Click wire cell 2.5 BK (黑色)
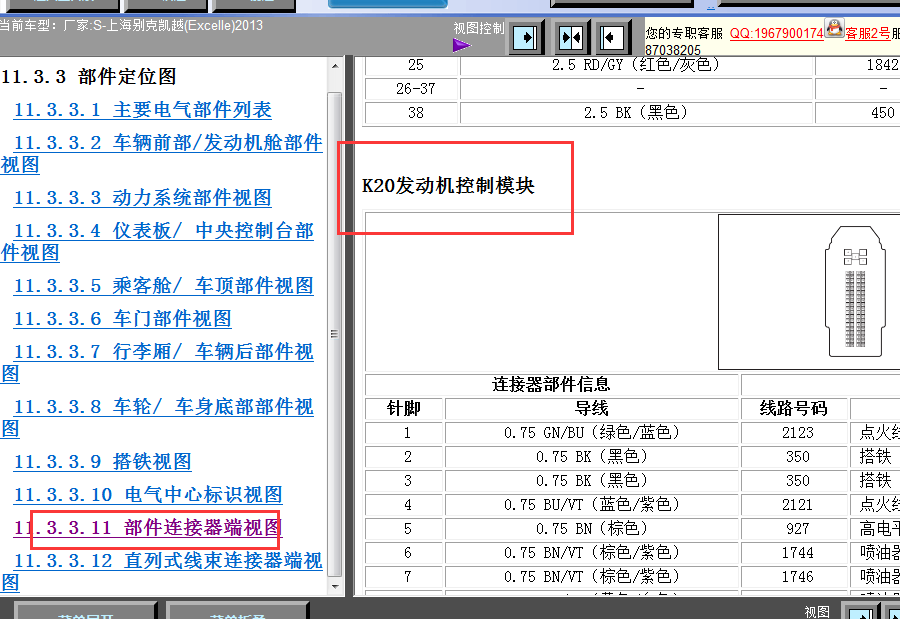 [636, 113]
